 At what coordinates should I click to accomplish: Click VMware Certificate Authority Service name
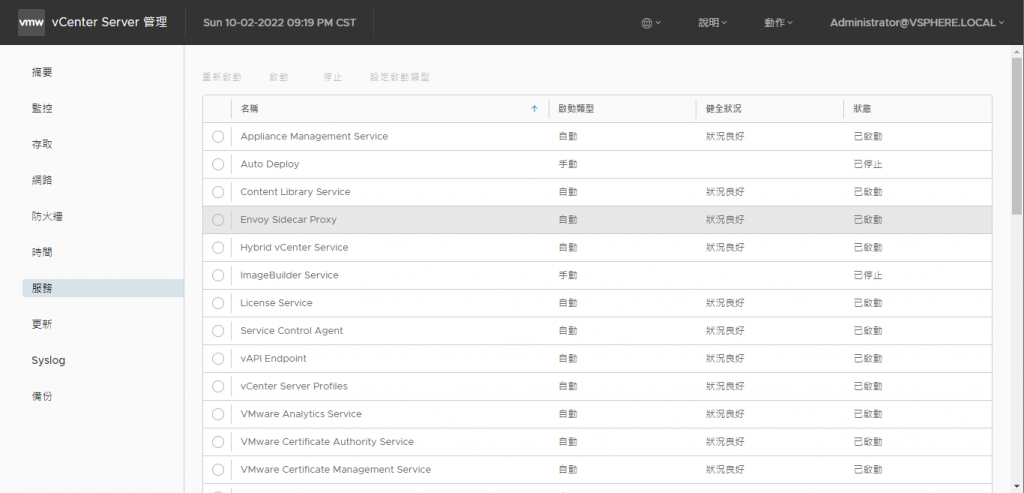[x=327, y=442]
